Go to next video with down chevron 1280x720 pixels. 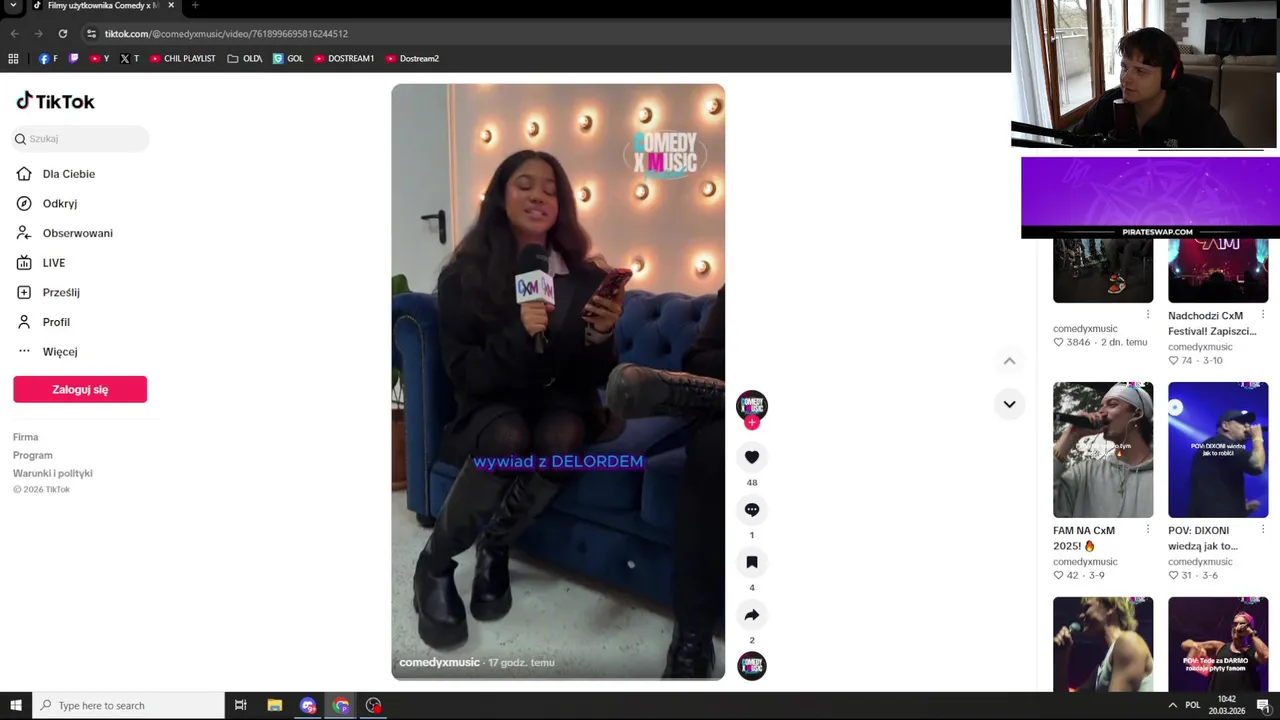point(1009,404)
